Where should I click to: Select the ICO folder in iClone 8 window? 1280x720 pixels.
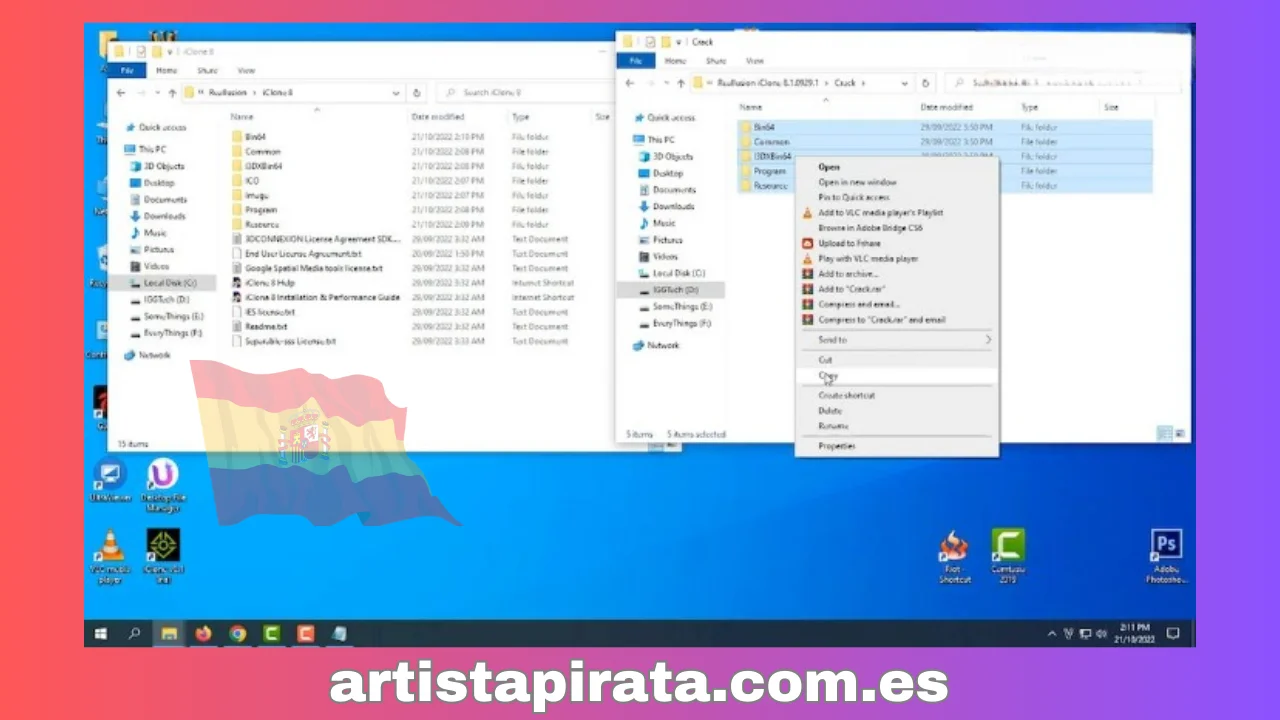(251, 181)
